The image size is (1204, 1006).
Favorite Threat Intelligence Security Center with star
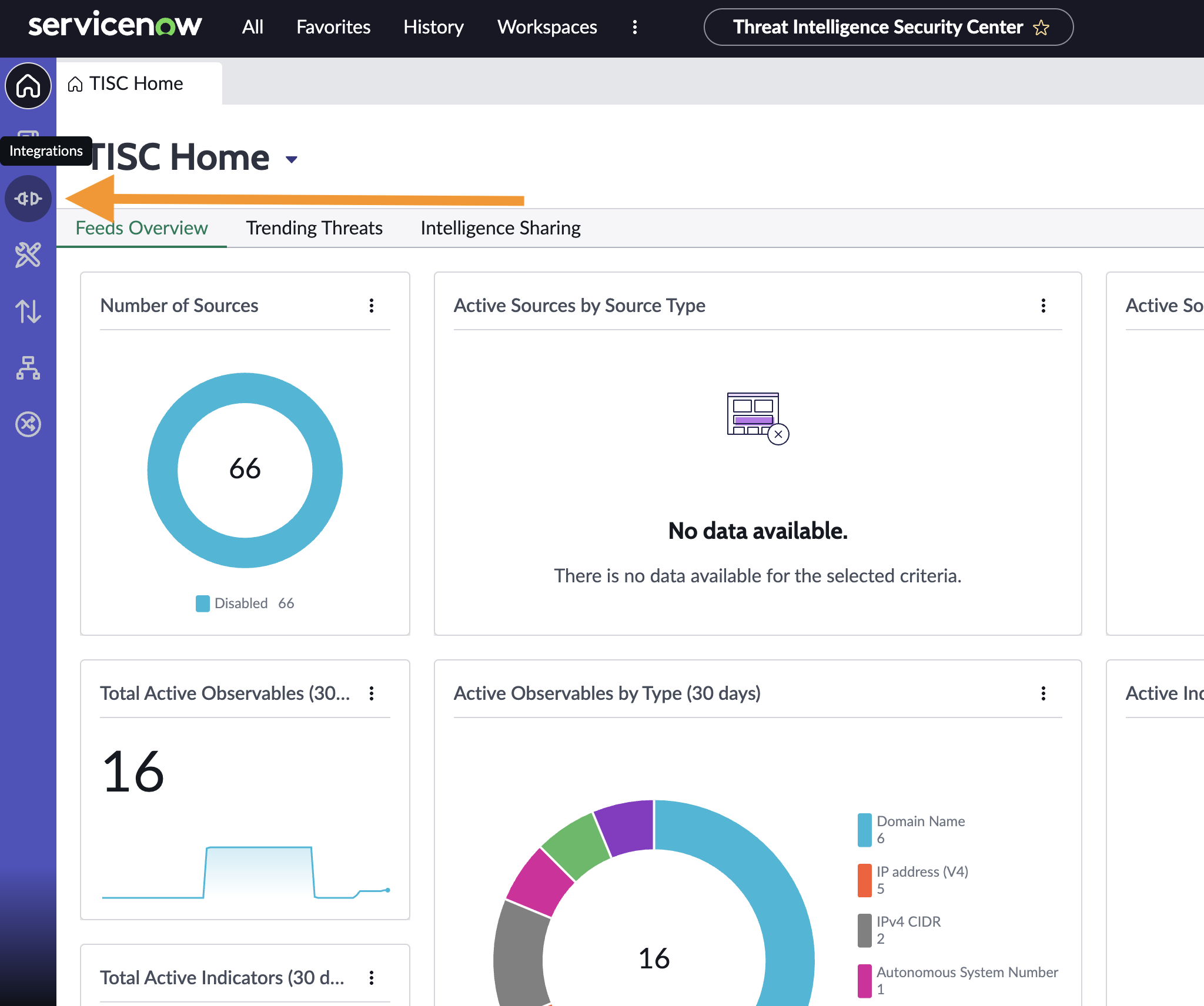(1041, 28)
